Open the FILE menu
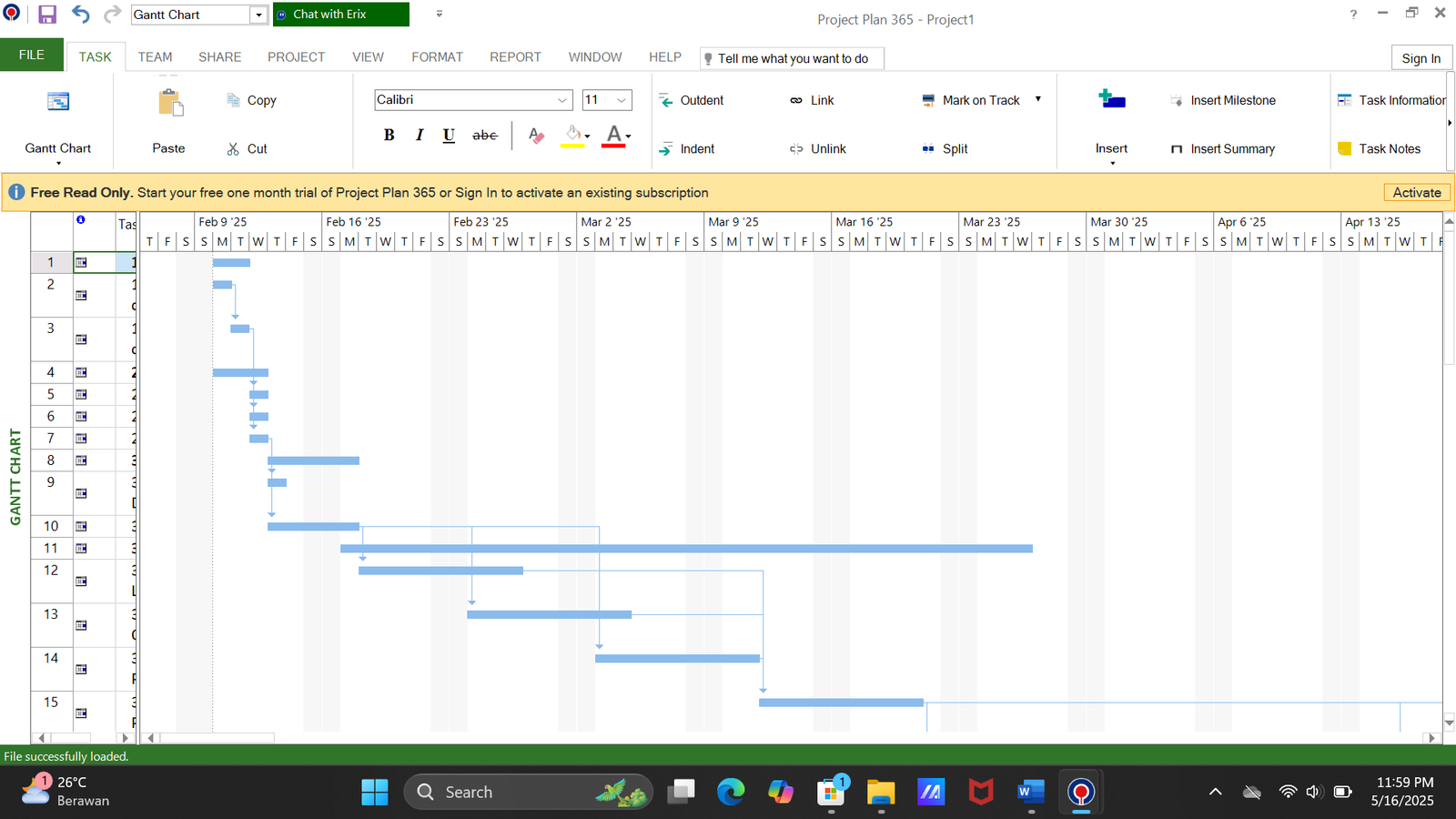 32,56
